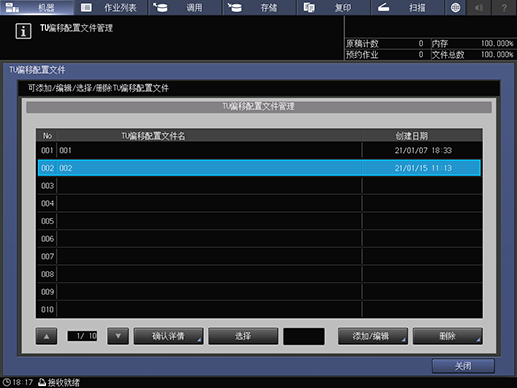Viewport: 517px width, 388px height.
Task: Open 添加/编辑 add or edit button
Action: [373, 336]
